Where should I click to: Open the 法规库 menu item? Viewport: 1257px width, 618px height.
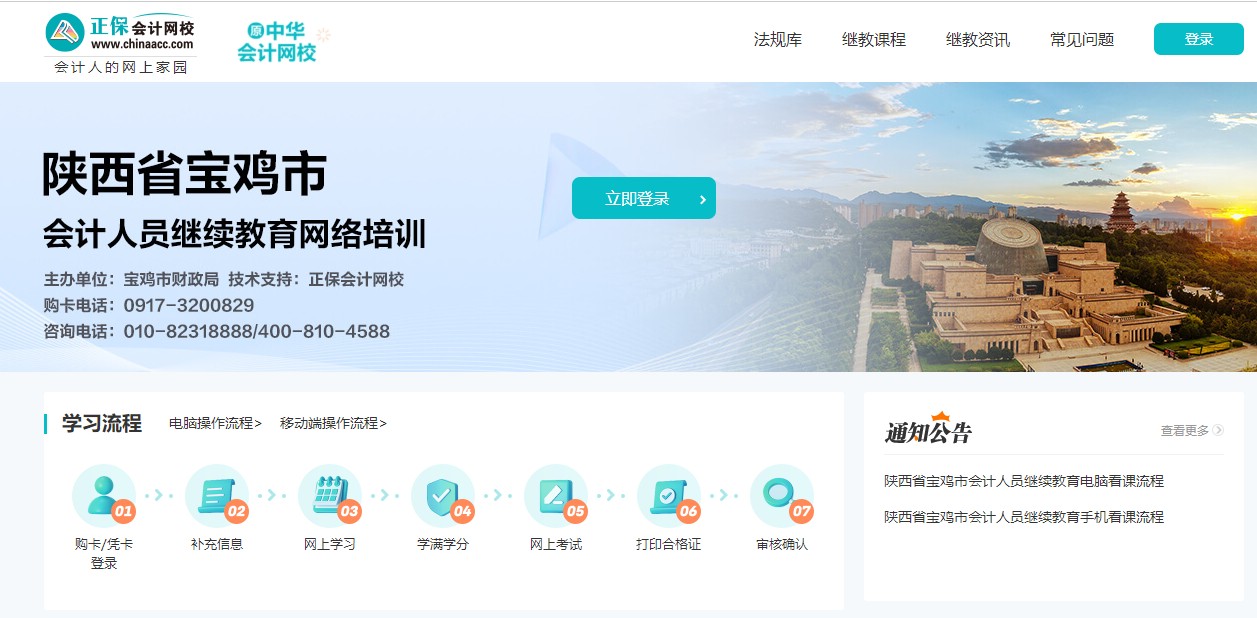tap(777, 40)
